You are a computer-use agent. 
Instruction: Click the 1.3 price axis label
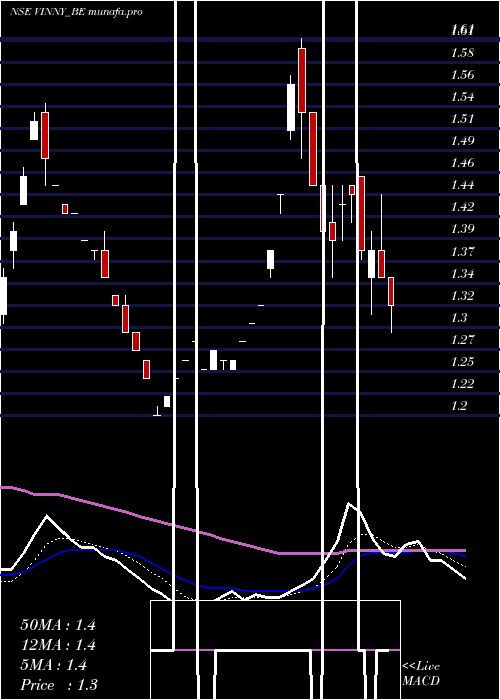(459, 317)
